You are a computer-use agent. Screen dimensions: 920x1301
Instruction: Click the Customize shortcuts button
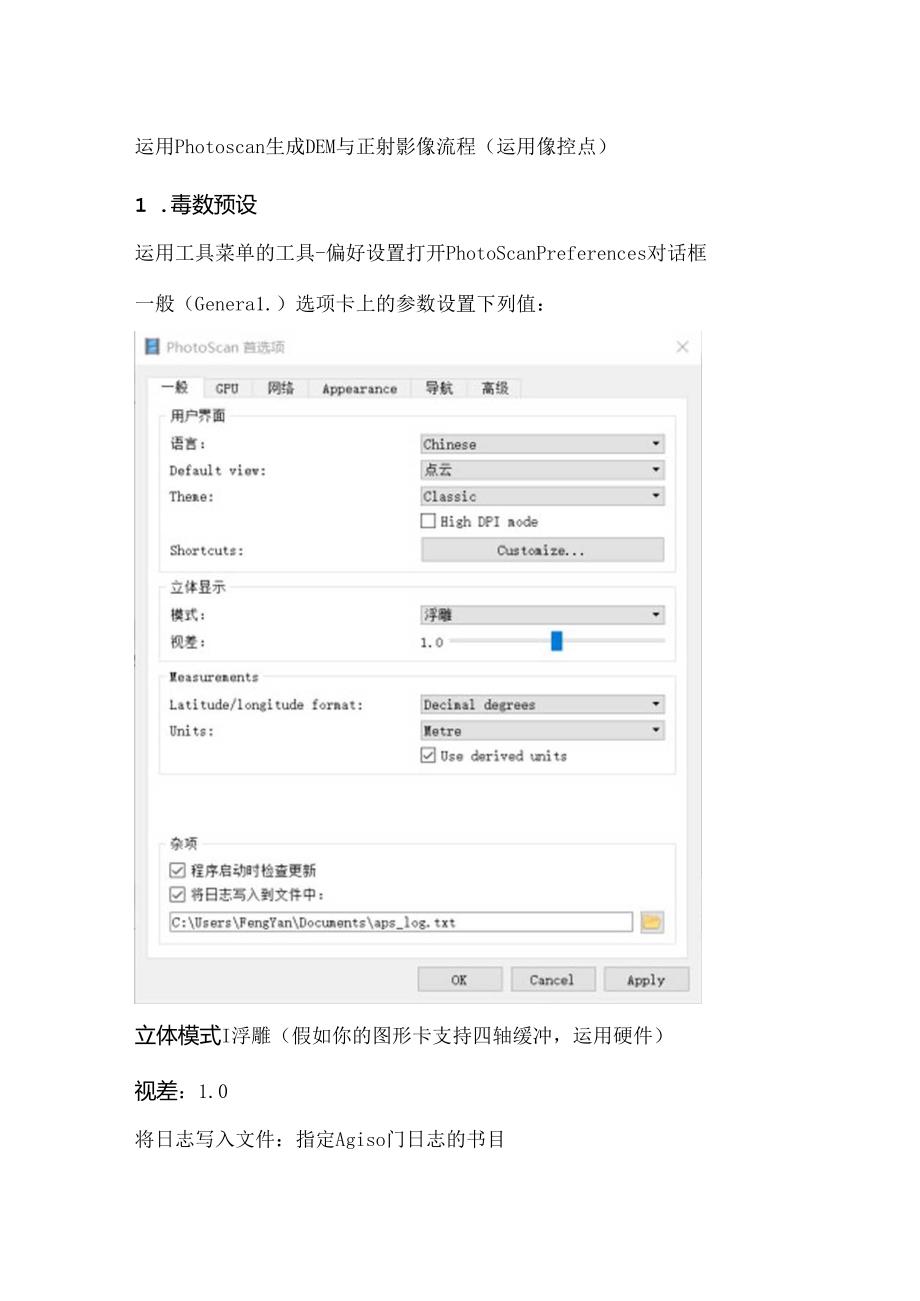(542, 549)
